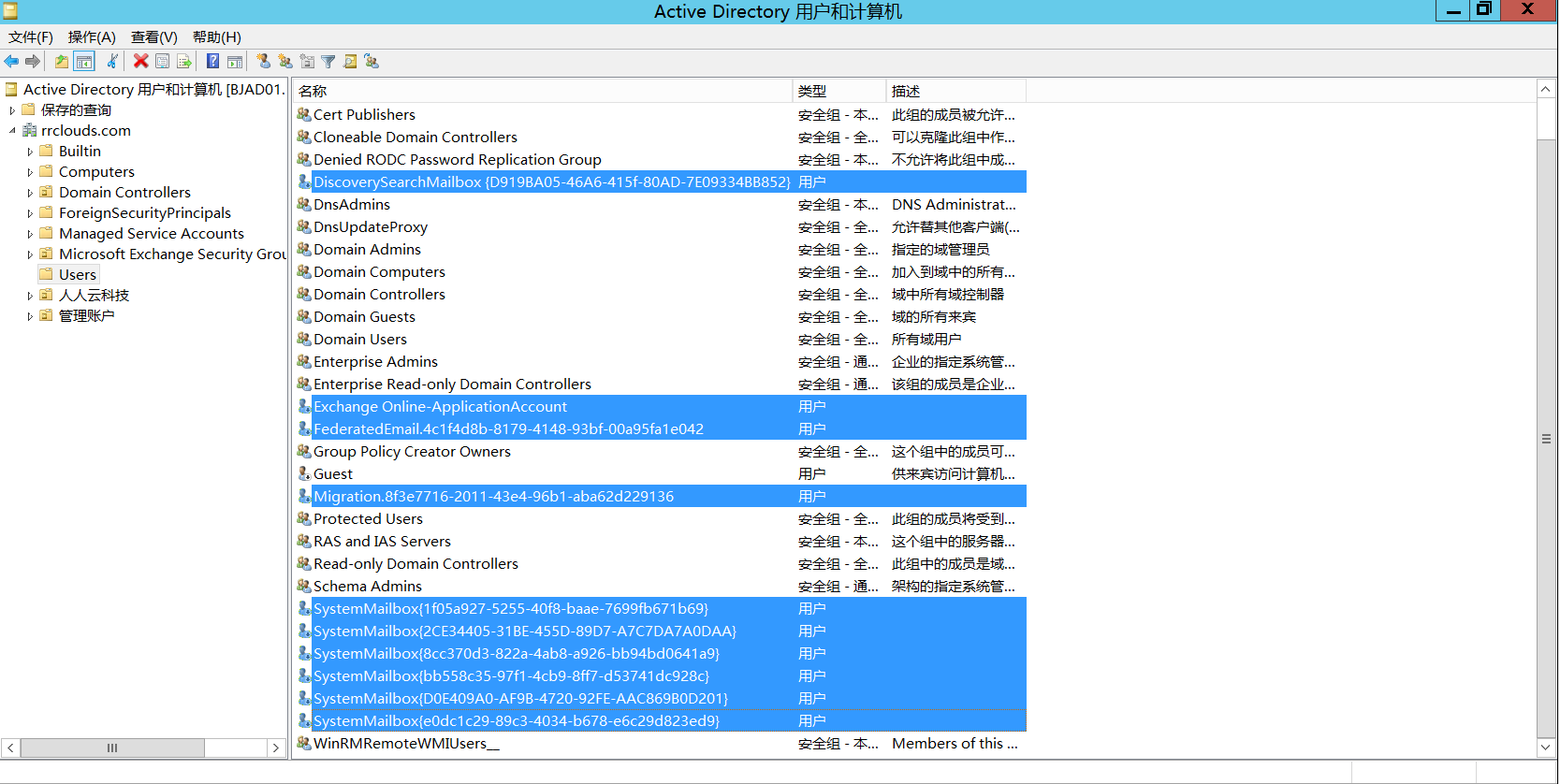The width and height of the screenshot is (1560, 784).
Task: Create new group toolbar icon
Action: [x=285, y=62]
